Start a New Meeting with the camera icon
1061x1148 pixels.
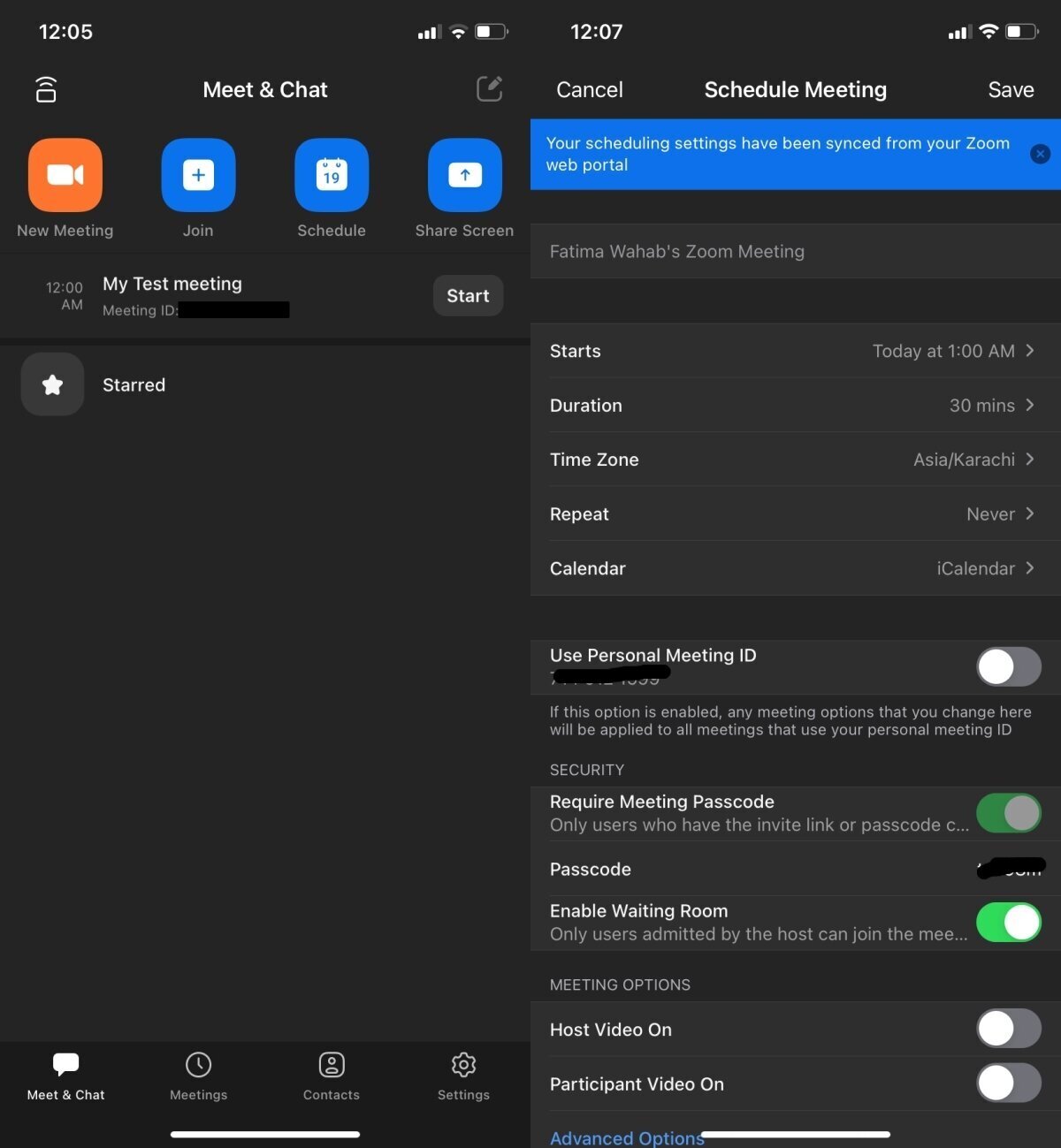65,174
